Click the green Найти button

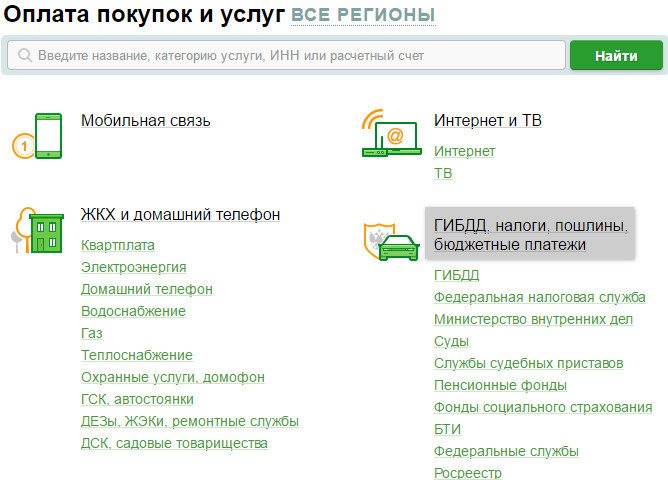(616, 55)
